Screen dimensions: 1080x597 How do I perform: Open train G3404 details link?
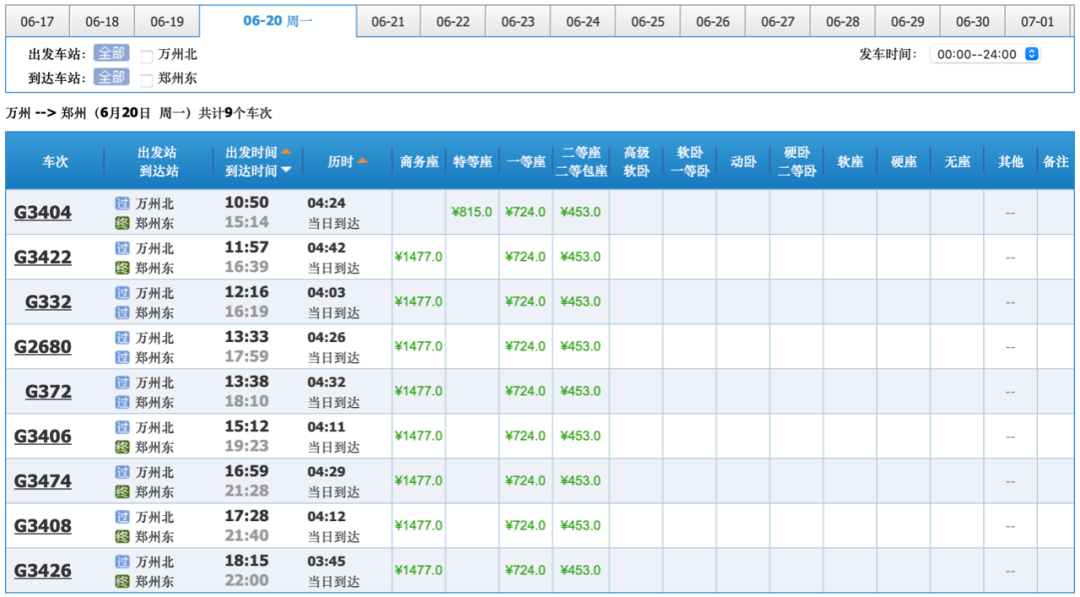point(43,212)
